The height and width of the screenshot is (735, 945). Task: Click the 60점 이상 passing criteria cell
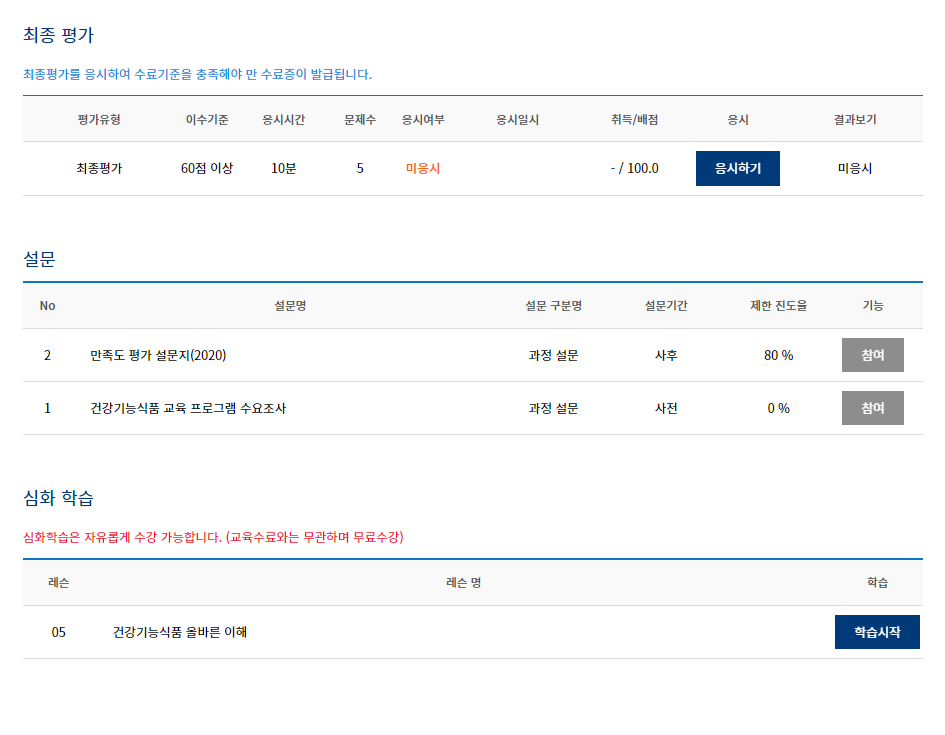207,169
